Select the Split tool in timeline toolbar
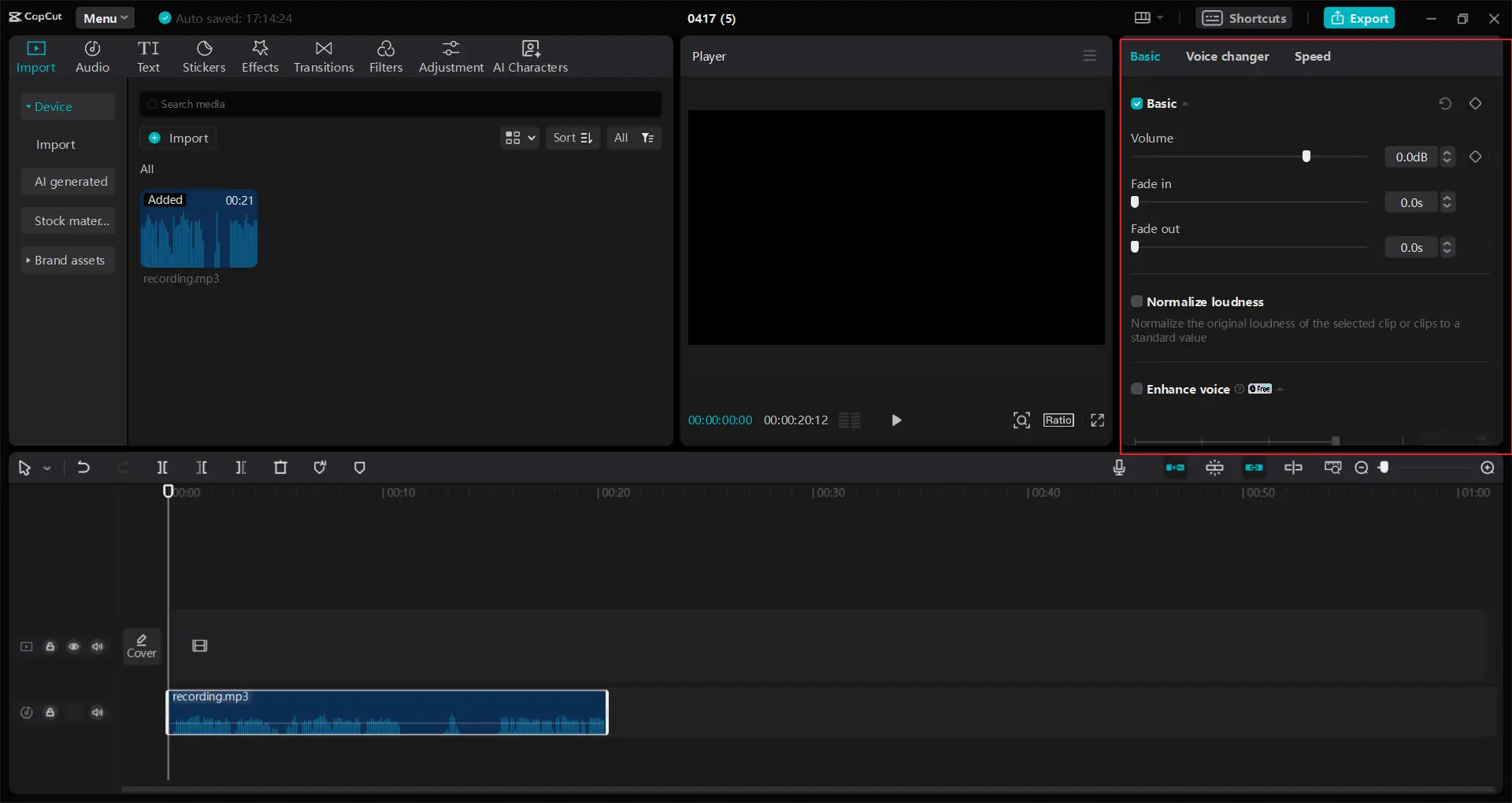This screenshot has width=1512, height=803. point(162,468)
